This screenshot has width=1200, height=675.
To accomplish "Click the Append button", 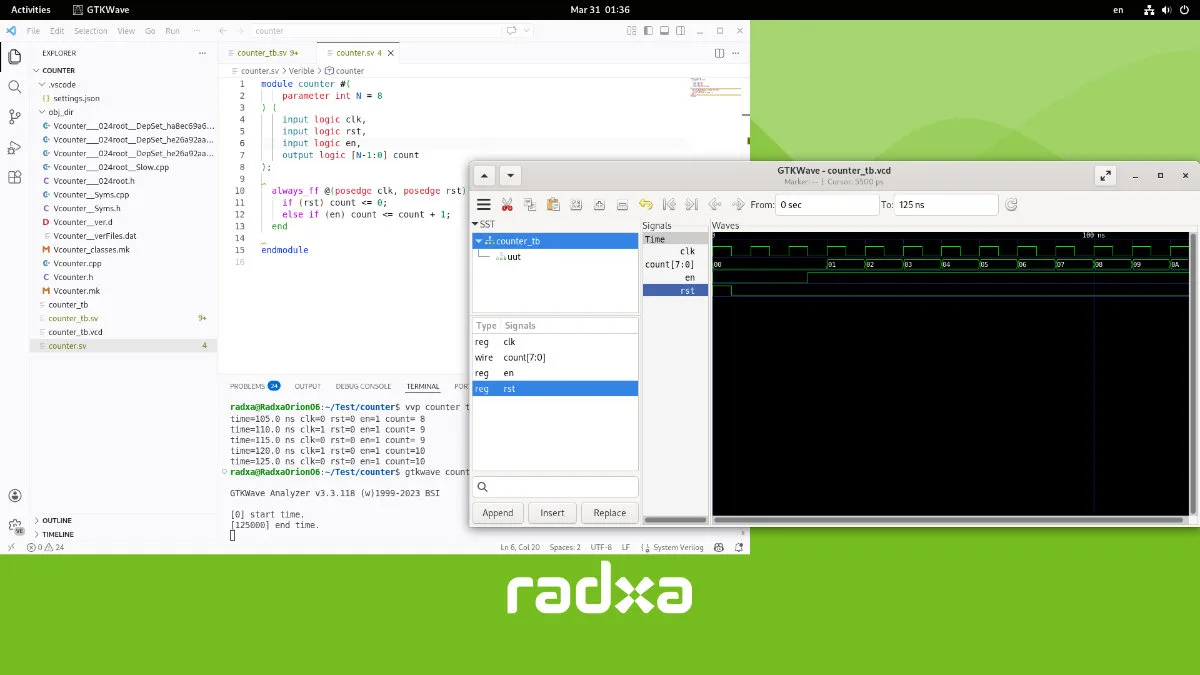I will coord(497,513).
